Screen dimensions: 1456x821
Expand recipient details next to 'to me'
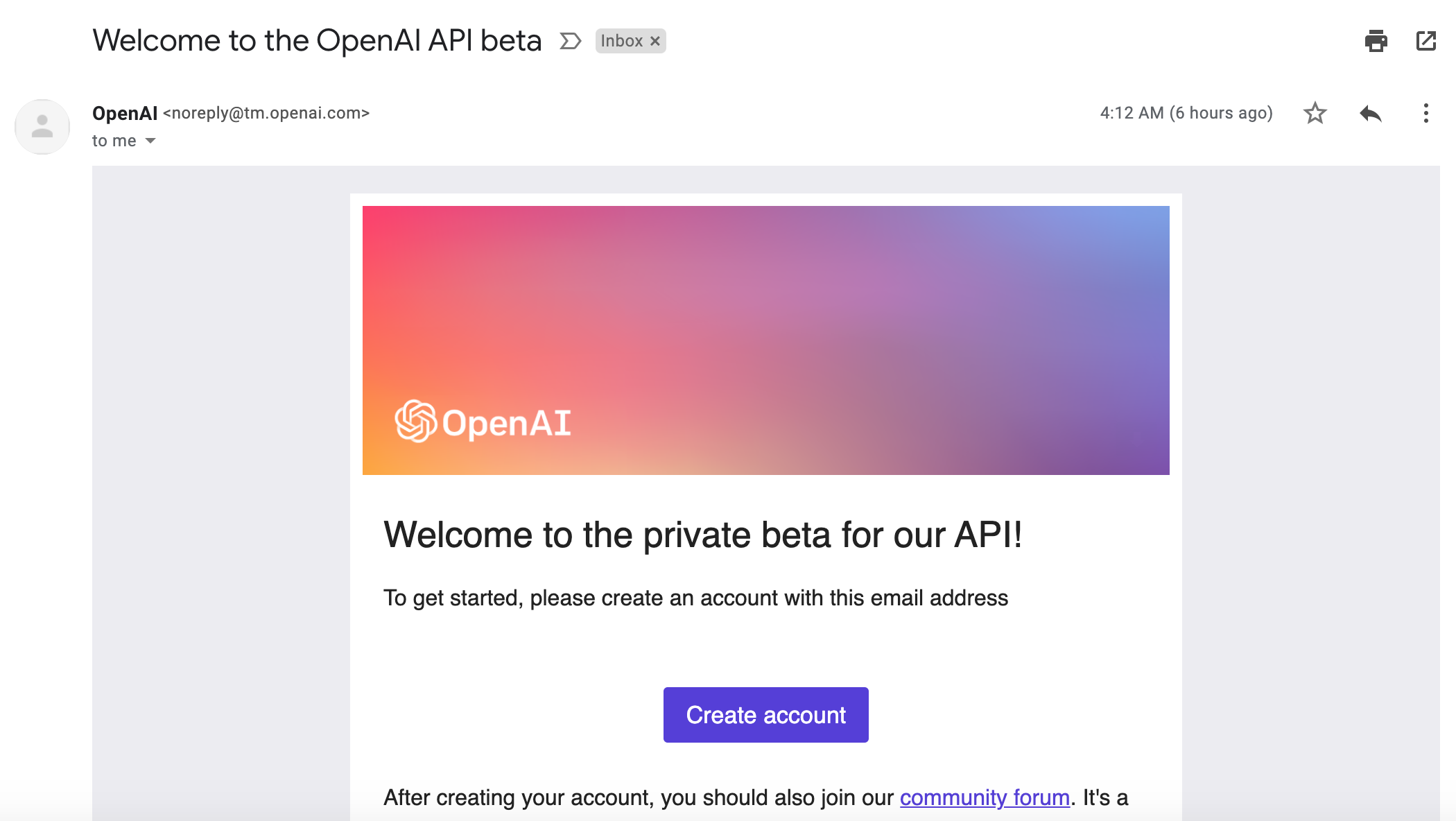150,141
